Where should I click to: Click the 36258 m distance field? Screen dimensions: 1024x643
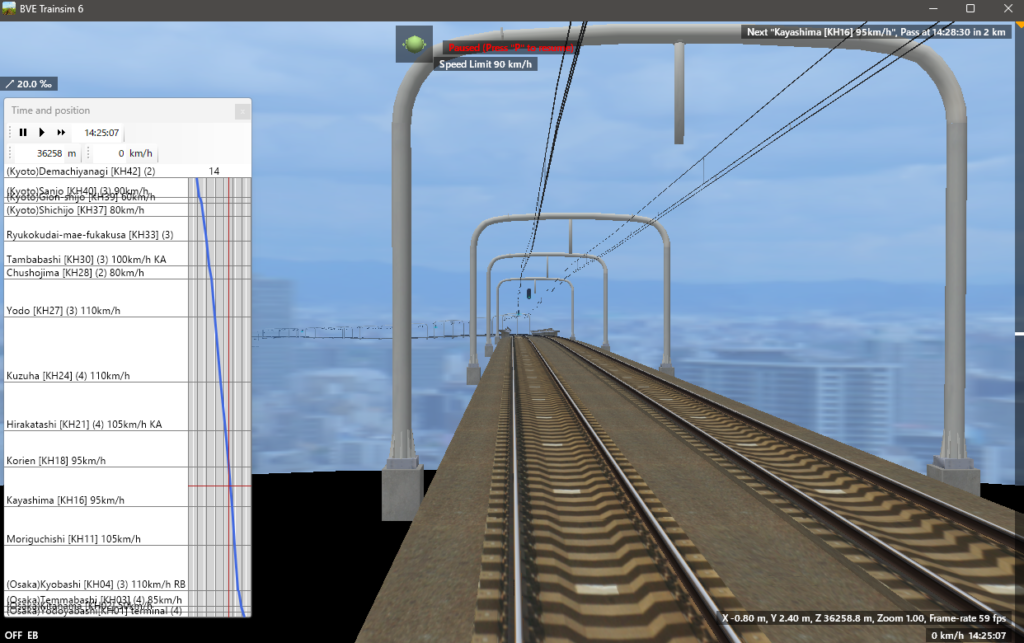[x=48, y=153]
